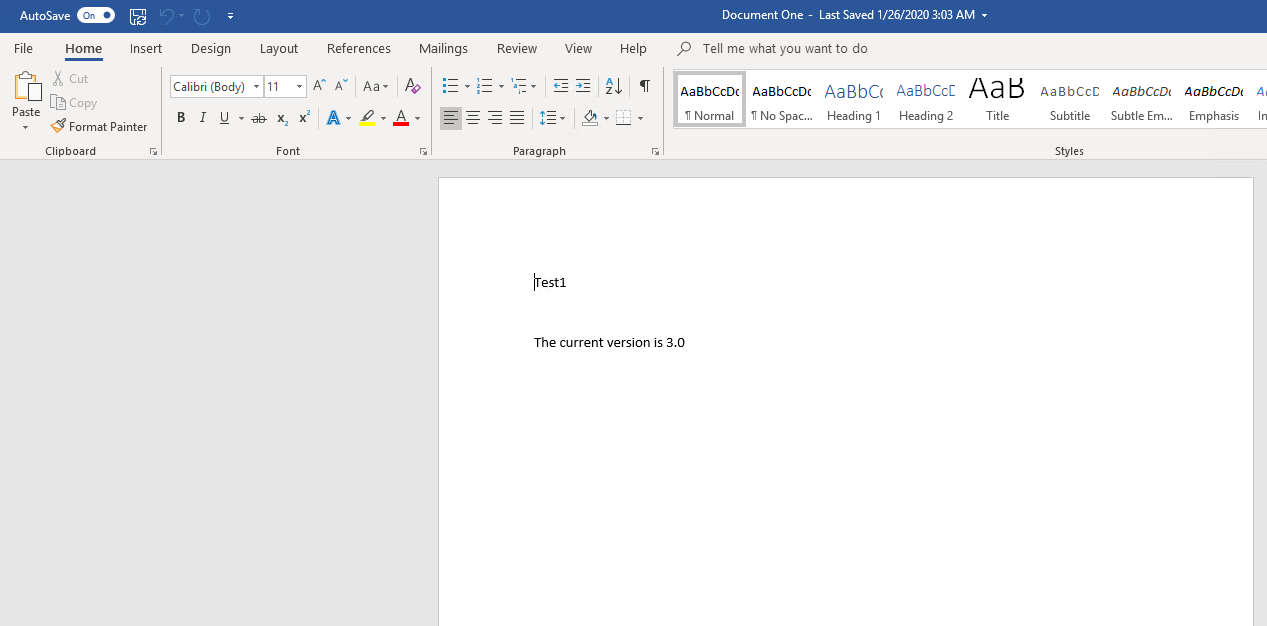This screenshot has height=626, width=1267.
Task: Switch to the Design tab
Action: pyautogui.click(x=211, y=48)
